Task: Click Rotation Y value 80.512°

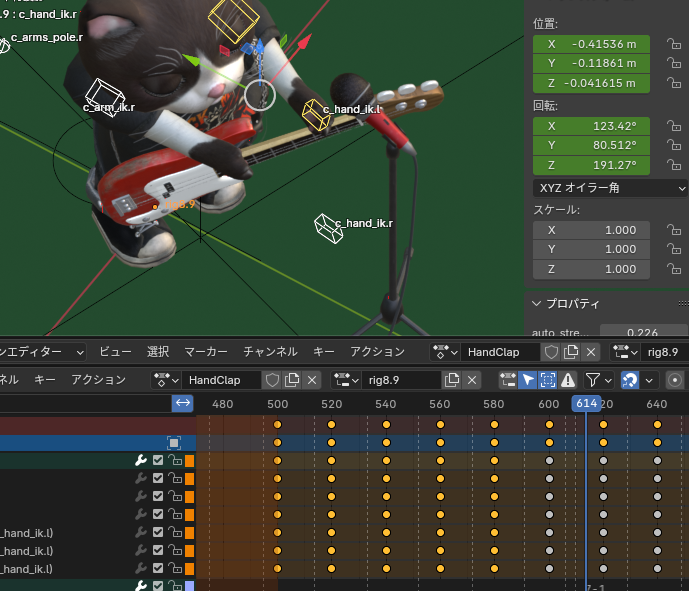Action: tap(591, 145)
